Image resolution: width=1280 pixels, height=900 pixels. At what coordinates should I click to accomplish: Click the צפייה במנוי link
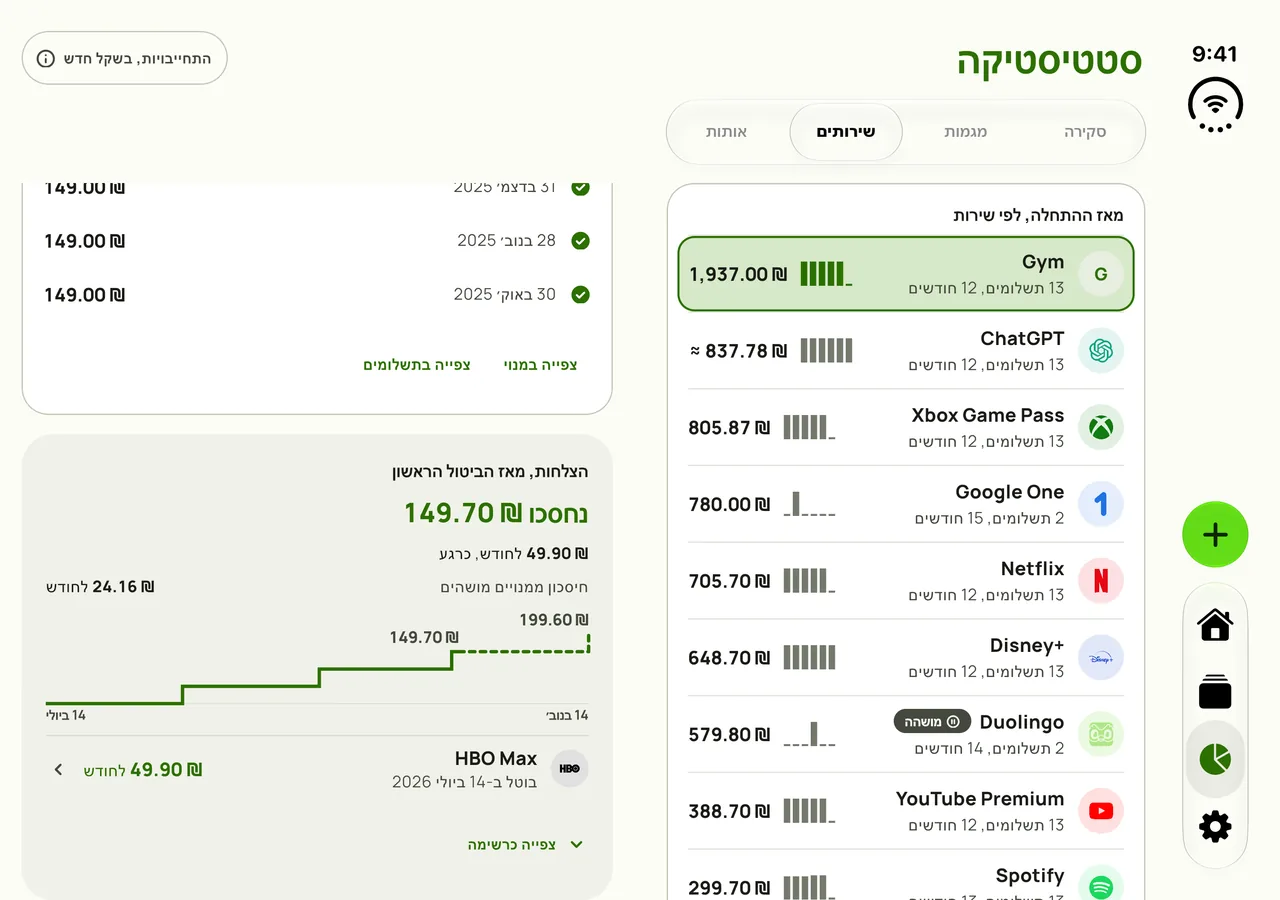pyautogui.click(x=540, y=365)
